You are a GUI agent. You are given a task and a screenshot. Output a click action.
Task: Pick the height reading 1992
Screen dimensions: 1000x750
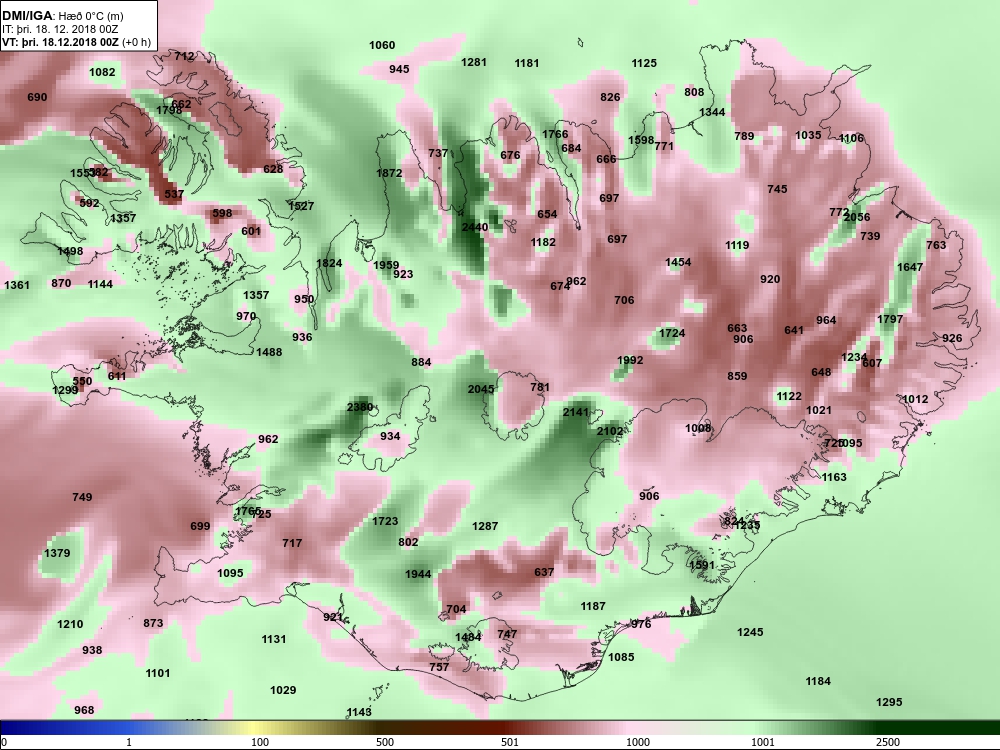630,360
